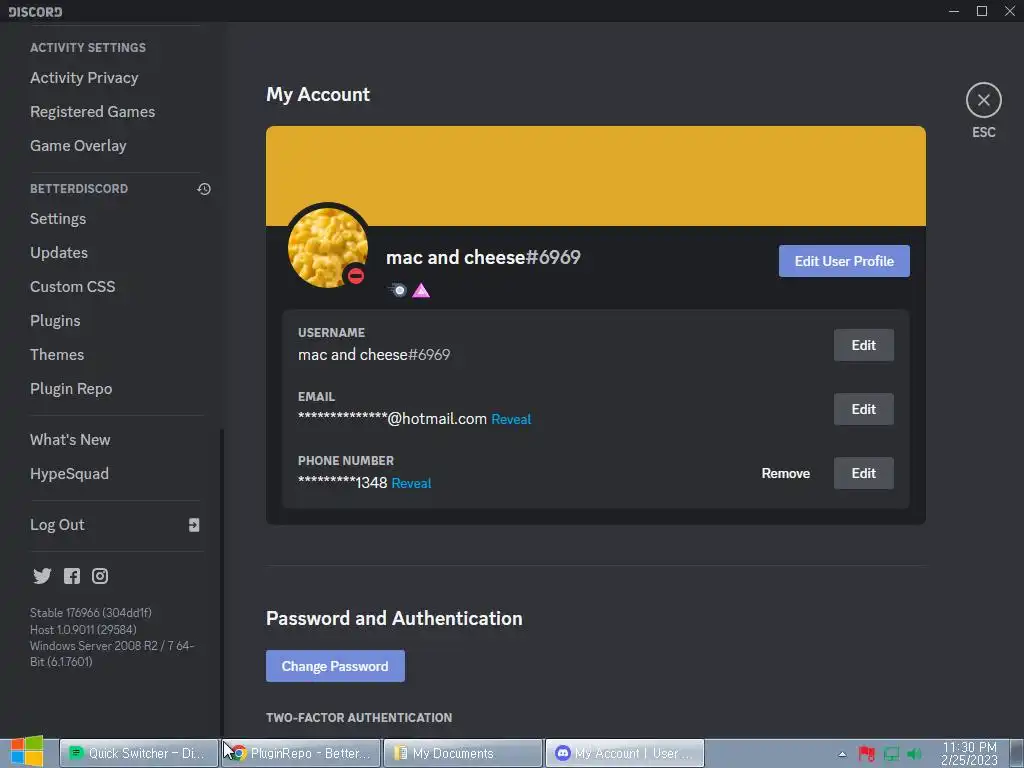Open BetterDiscord Updates page
This screenshot has width=1024, height=768.
(59, 253)
